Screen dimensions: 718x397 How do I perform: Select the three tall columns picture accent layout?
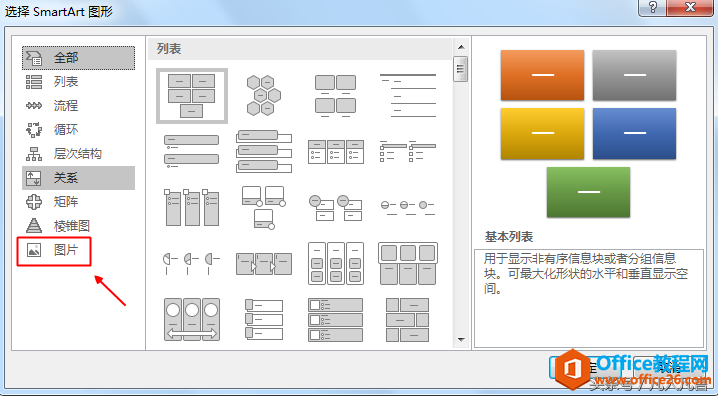click(192, 207)
